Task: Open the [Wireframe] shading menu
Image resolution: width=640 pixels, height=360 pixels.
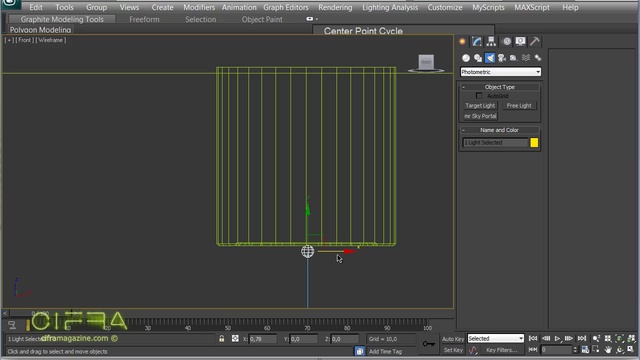Action: 51,40
